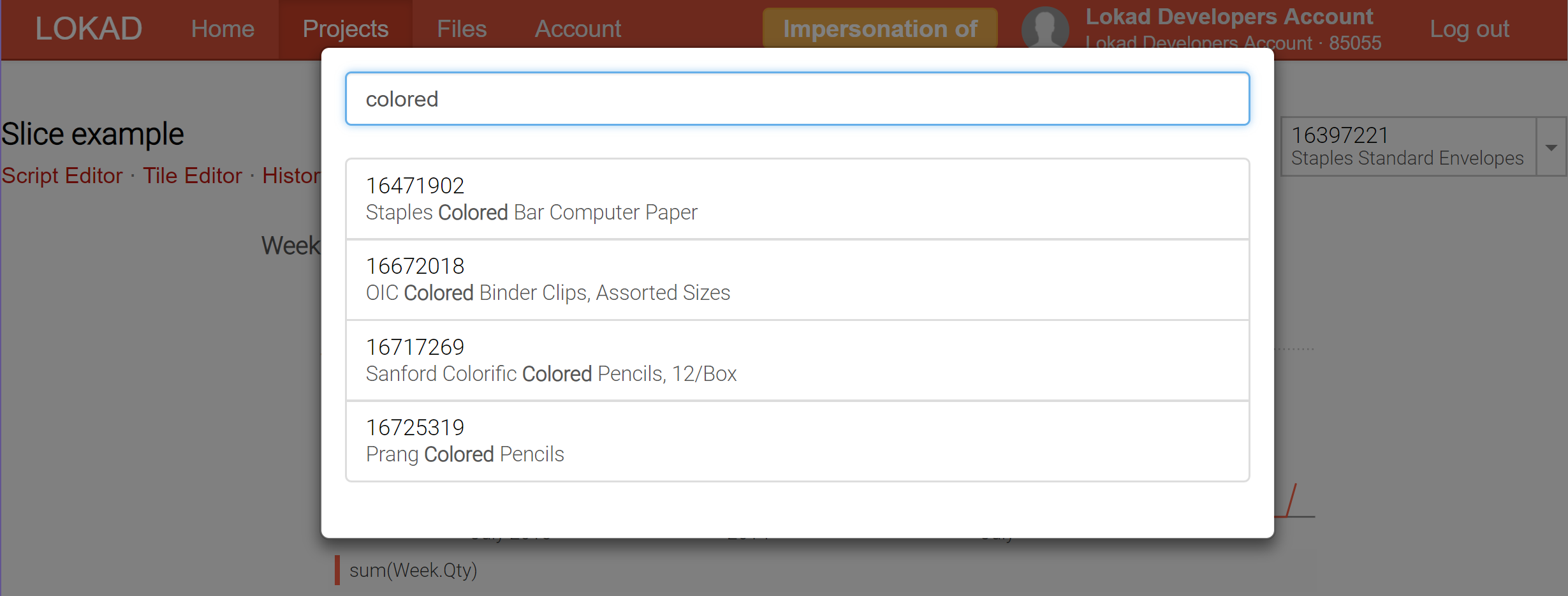The image size is (1568, 596).
Task: Expand the slice selector dropdown arrow
Action: coord(1551,146)
